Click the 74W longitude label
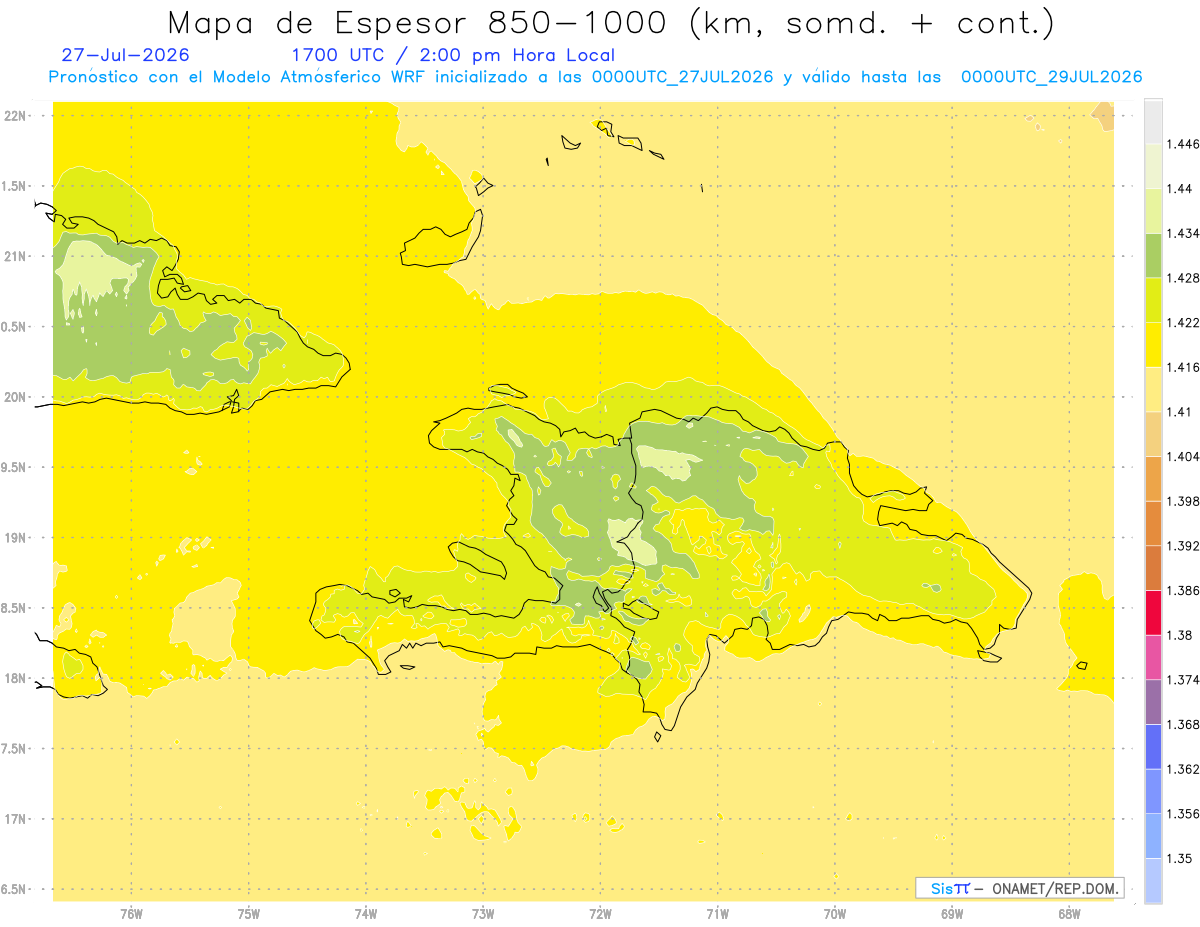The width and height of the screenshot is (1200, 927). tap(366, 914)
